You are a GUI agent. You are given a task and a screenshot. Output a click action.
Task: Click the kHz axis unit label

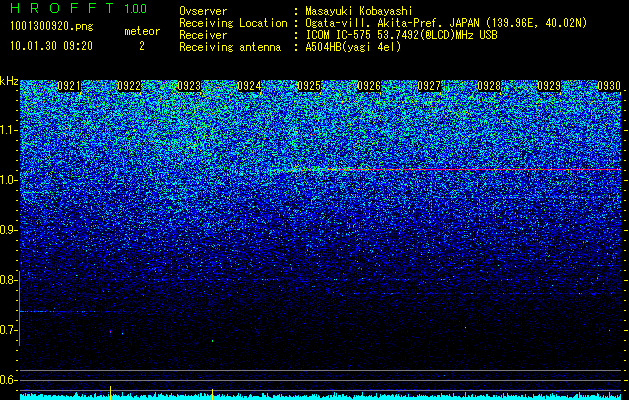pos(9,81)
